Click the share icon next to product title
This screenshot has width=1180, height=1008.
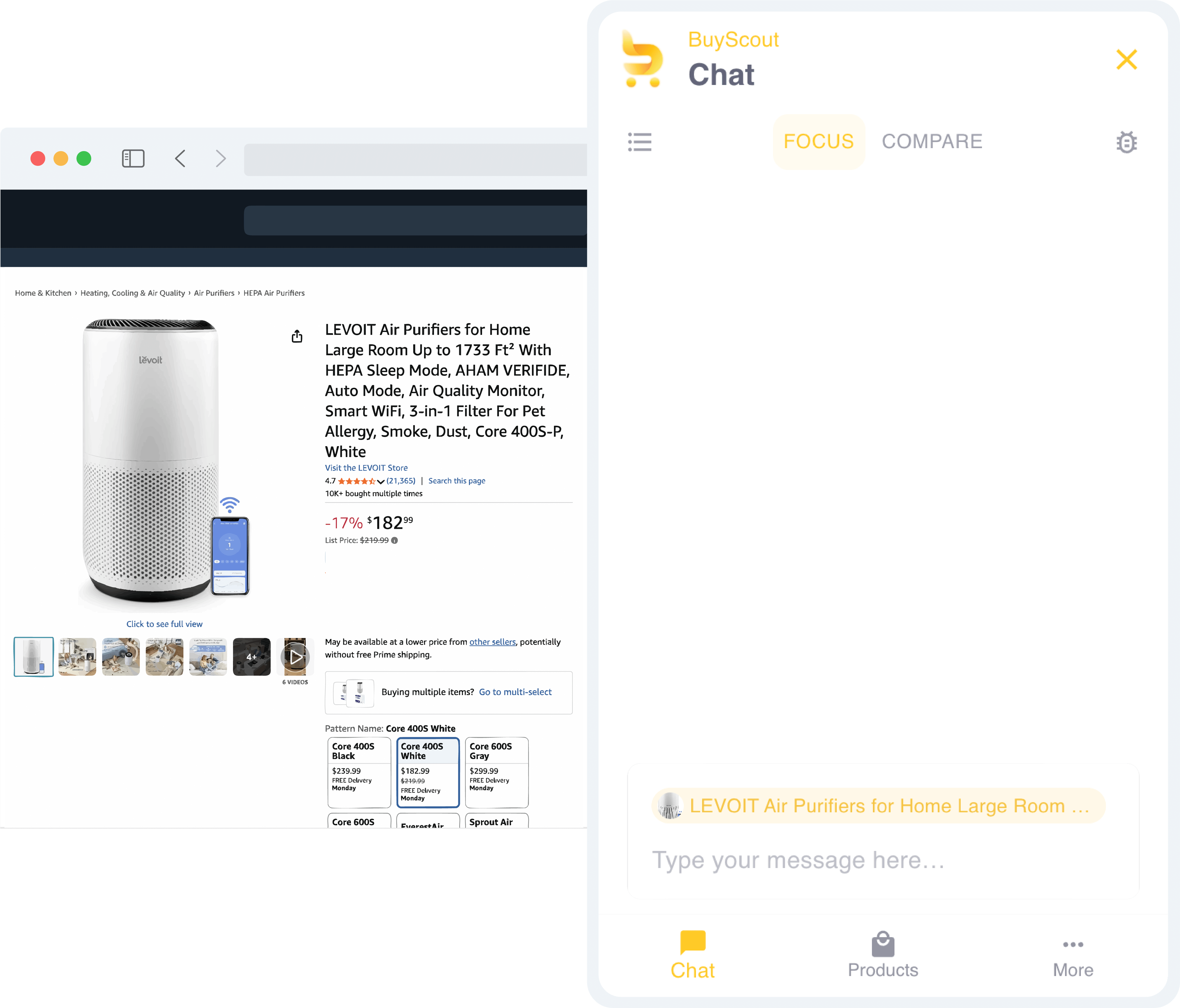[297, 336]
